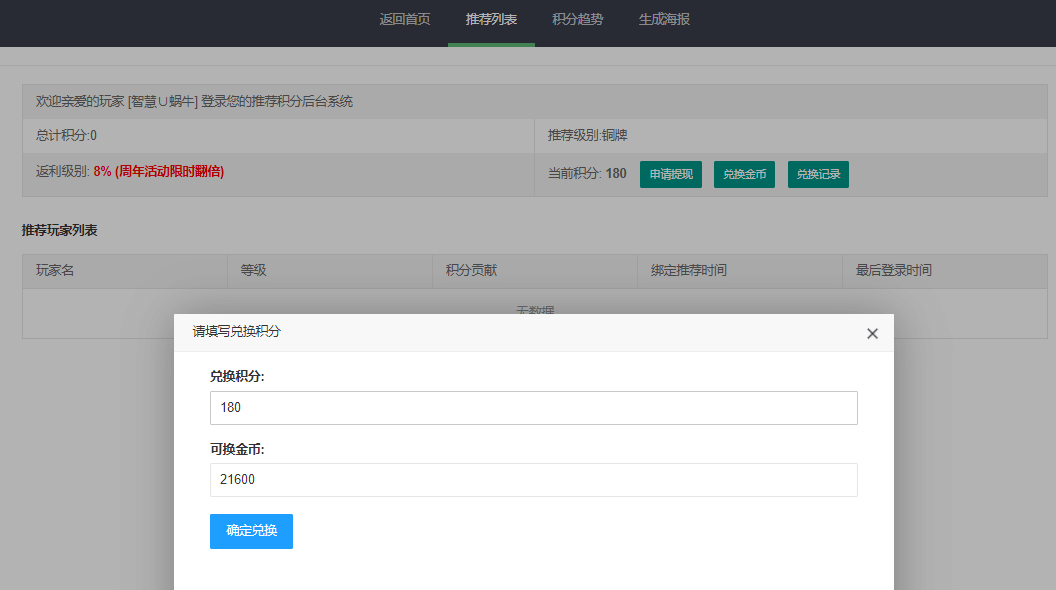Click inside the 兑换积分 input field
1056x590 pixels.
tap(533, 407)
